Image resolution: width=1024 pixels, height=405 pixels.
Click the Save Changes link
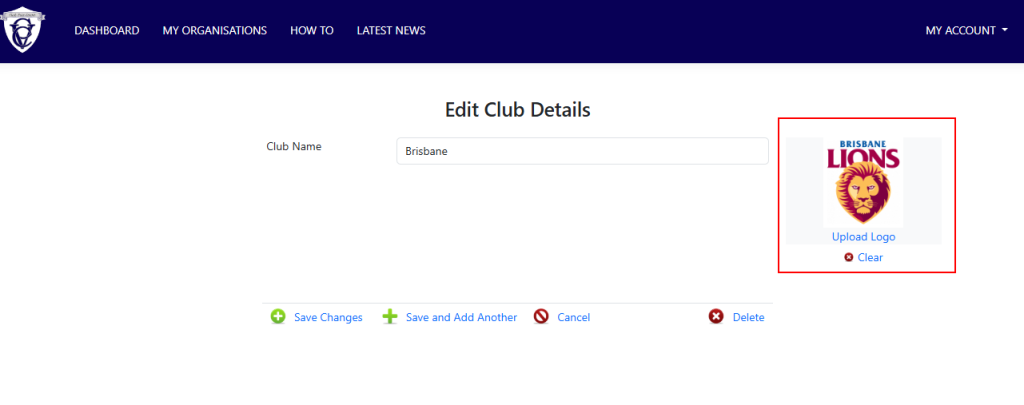click(x=328, y=317)
